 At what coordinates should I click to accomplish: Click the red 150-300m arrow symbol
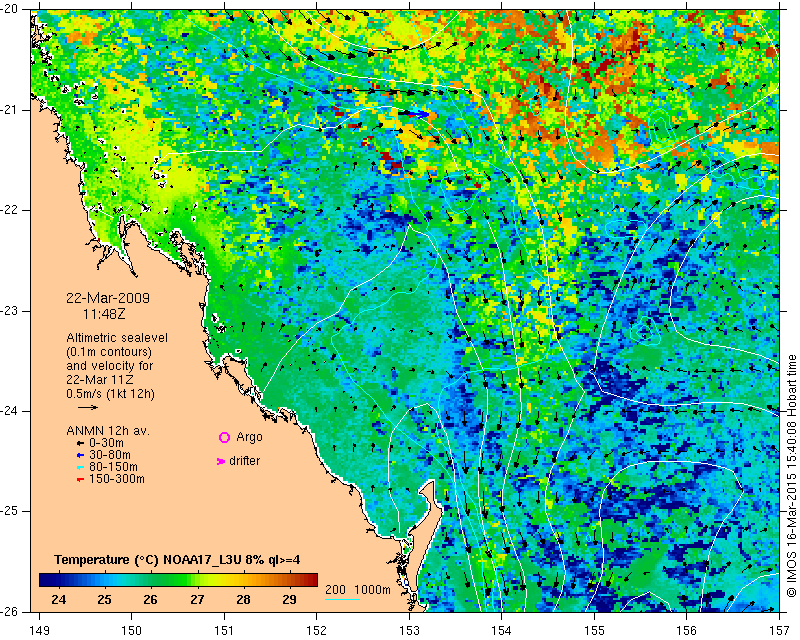click(80, 480)
